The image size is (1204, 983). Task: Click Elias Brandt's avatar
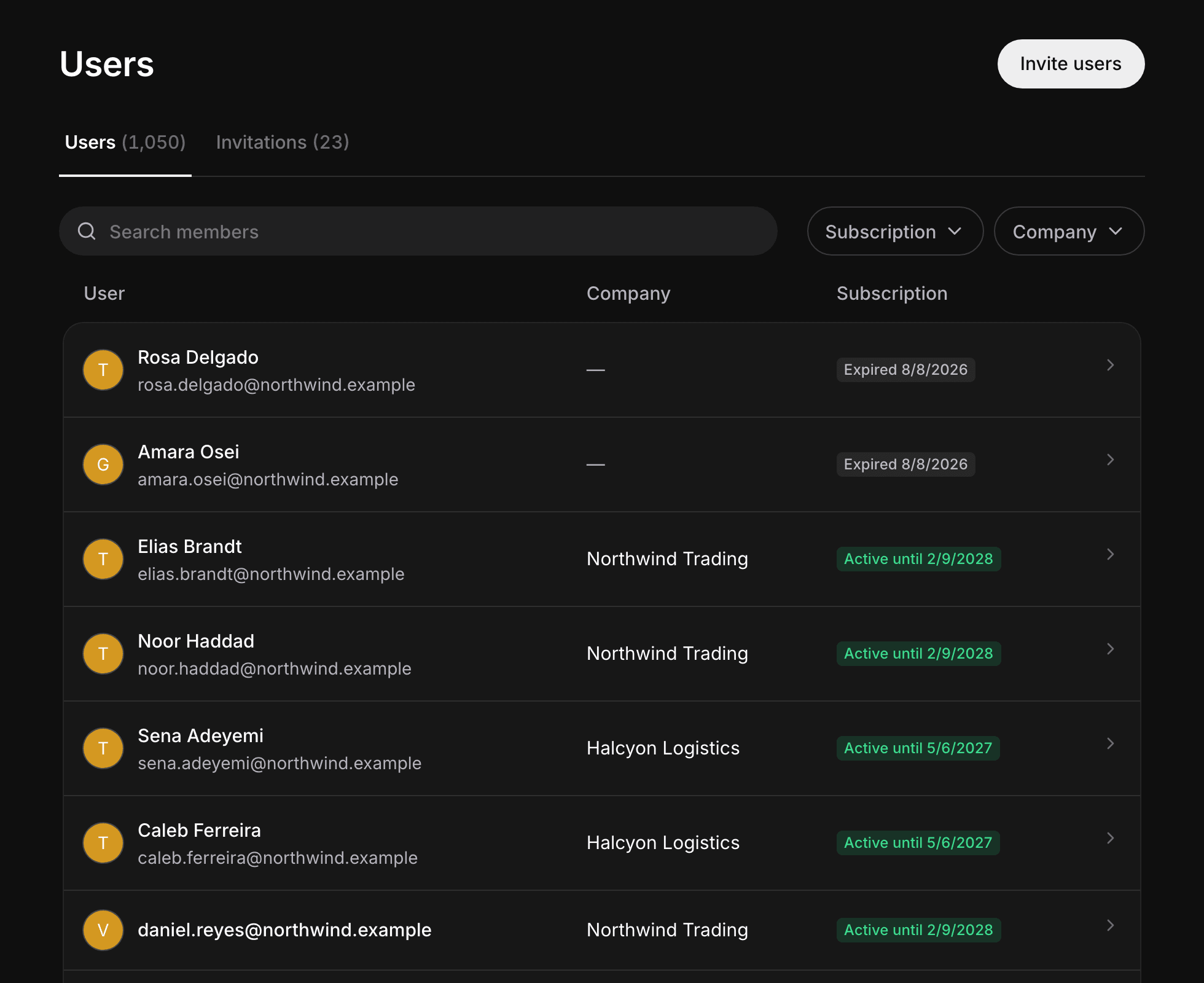(103, 560)
